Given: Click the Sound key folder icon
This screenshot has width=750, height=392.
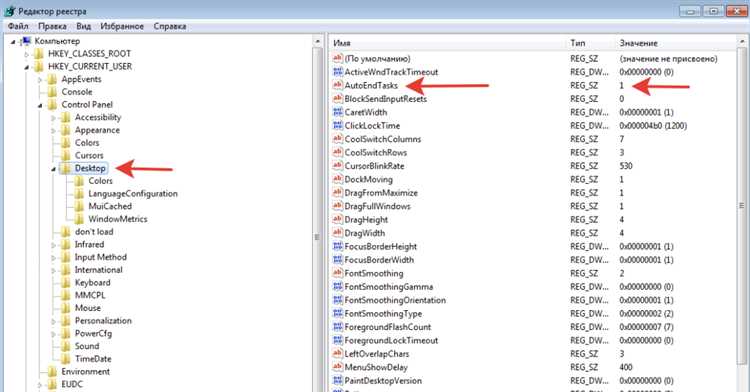Looking at the screenshot, I should pyautogui.click(x=66, y=346).
